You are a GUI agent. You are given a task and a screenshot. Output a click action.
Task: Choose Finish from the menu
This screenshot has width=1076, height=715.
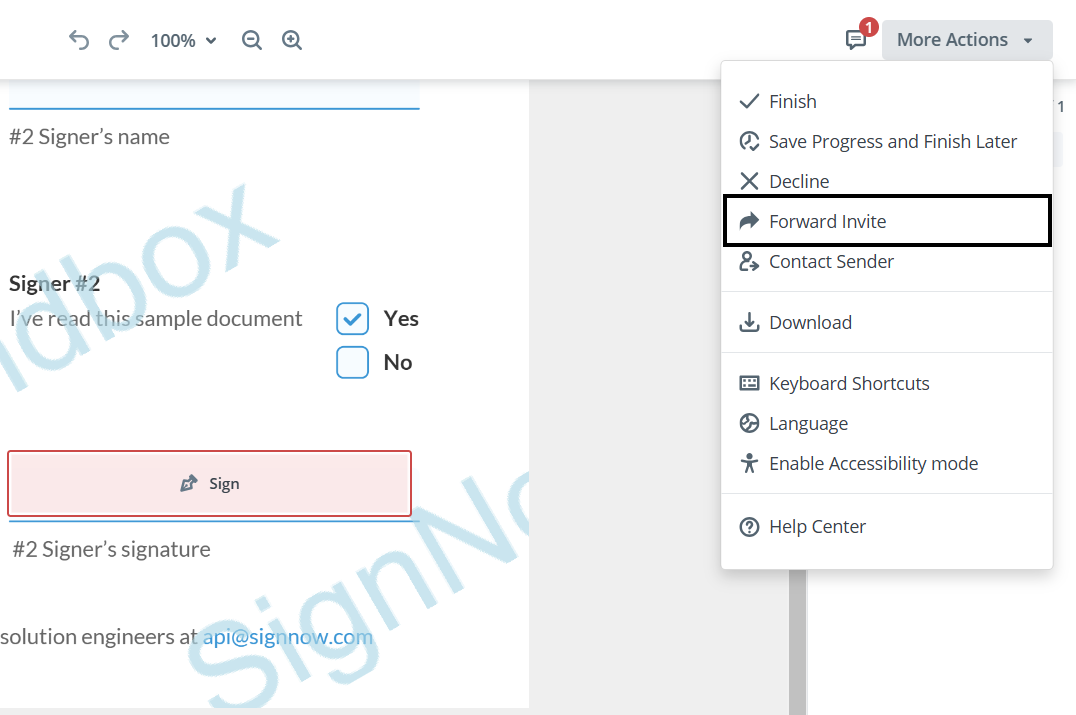point(887,102)
